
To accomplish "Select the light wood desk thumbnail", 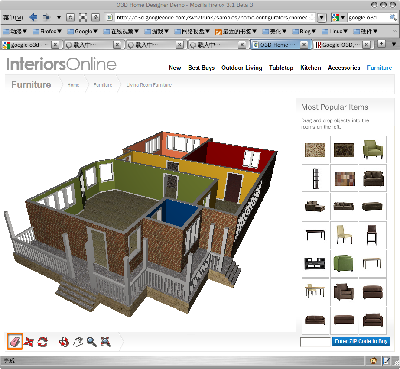I will click(372, 263).
